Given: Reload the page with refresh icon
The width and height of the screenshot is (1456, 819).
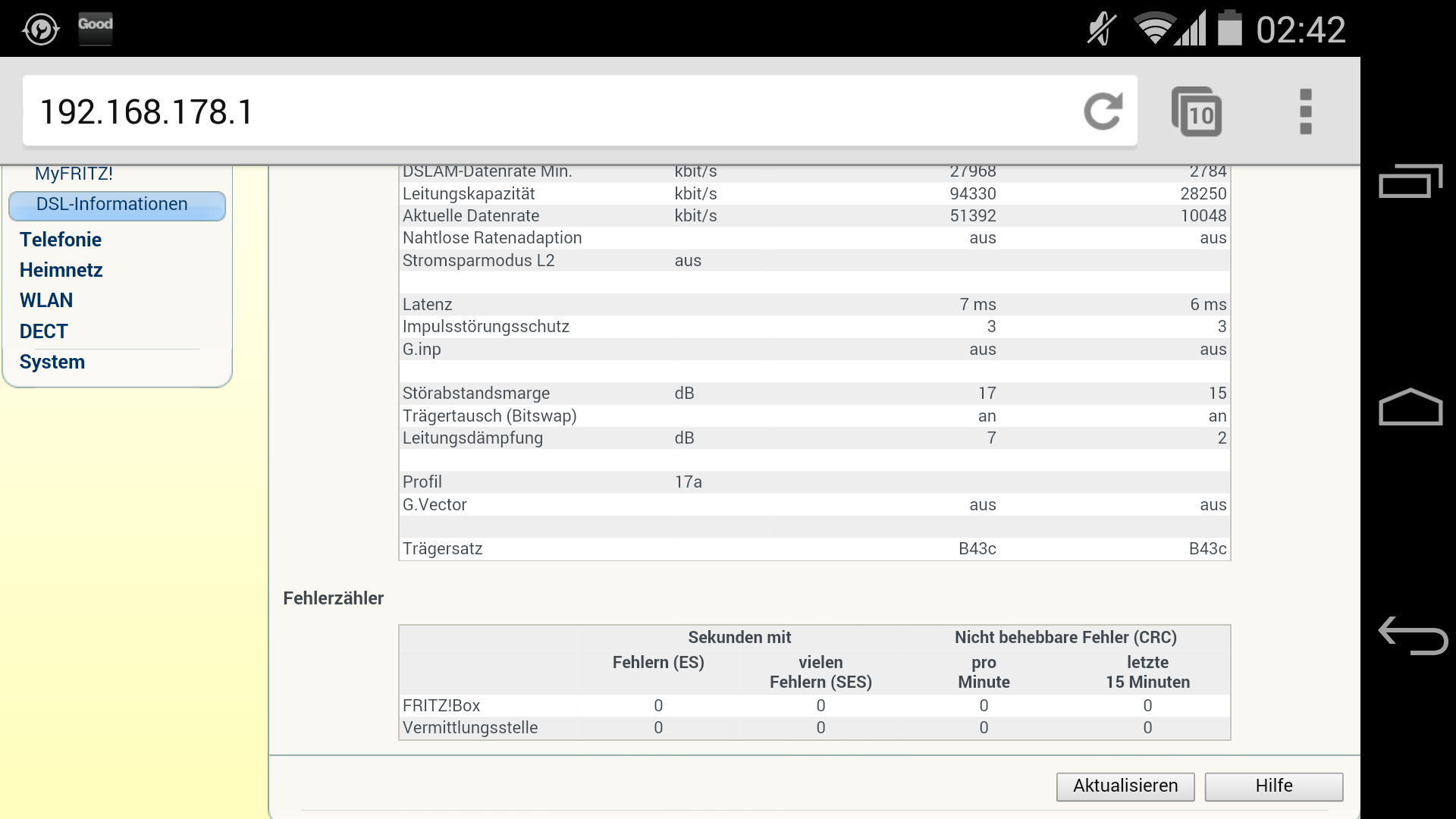Looking at the screenshot, I should point(1103,112).
